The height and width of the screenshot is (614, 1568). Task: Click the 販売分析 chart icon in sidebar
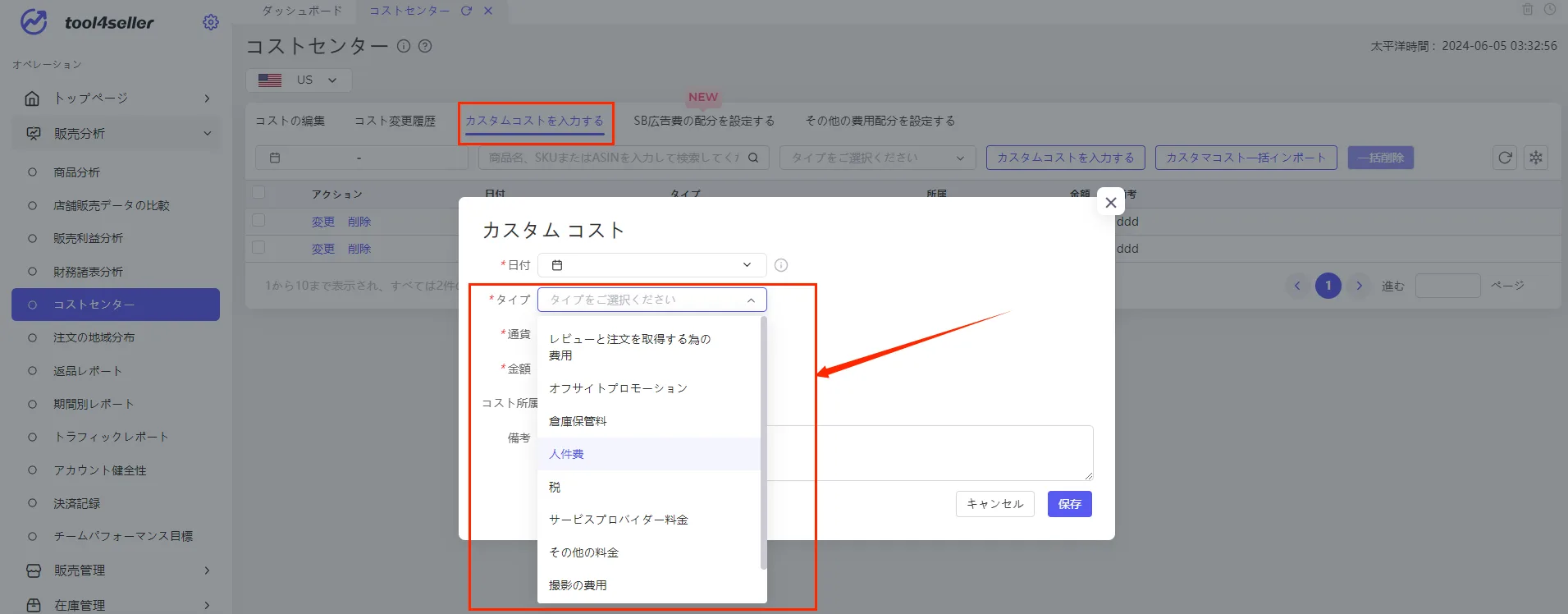click(33, 134)
